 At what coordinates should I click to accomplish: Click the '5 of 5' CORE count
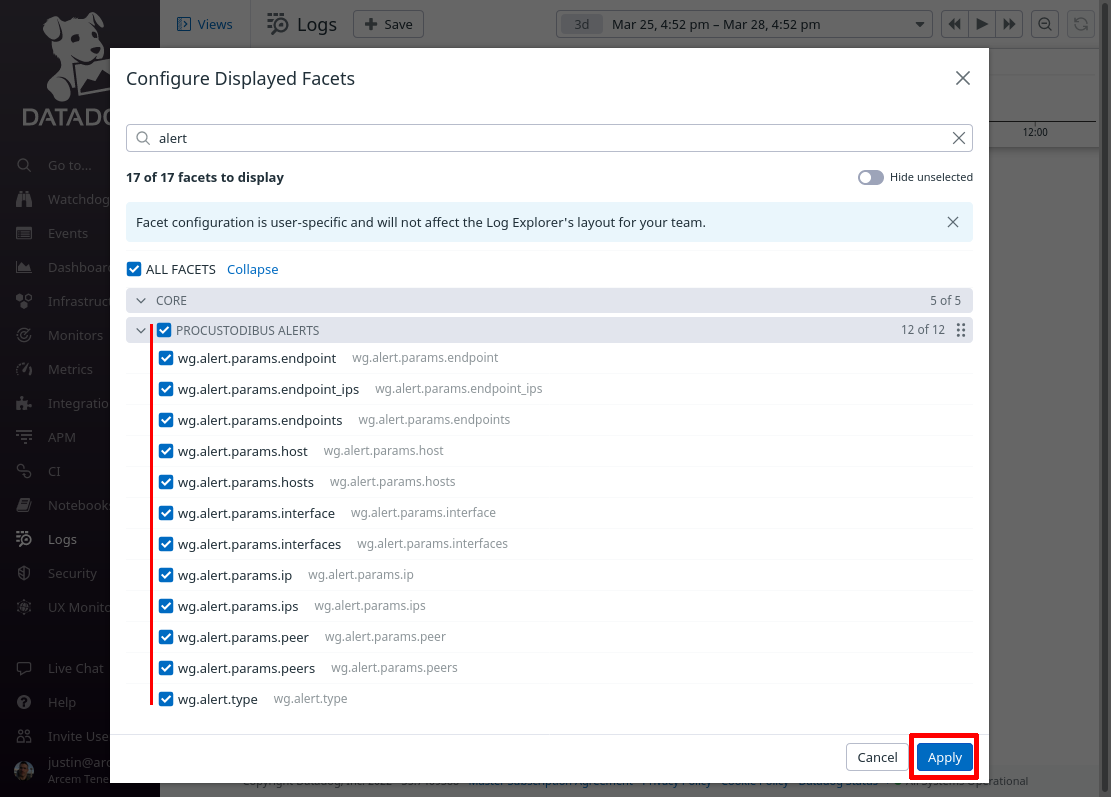(945, 300)
